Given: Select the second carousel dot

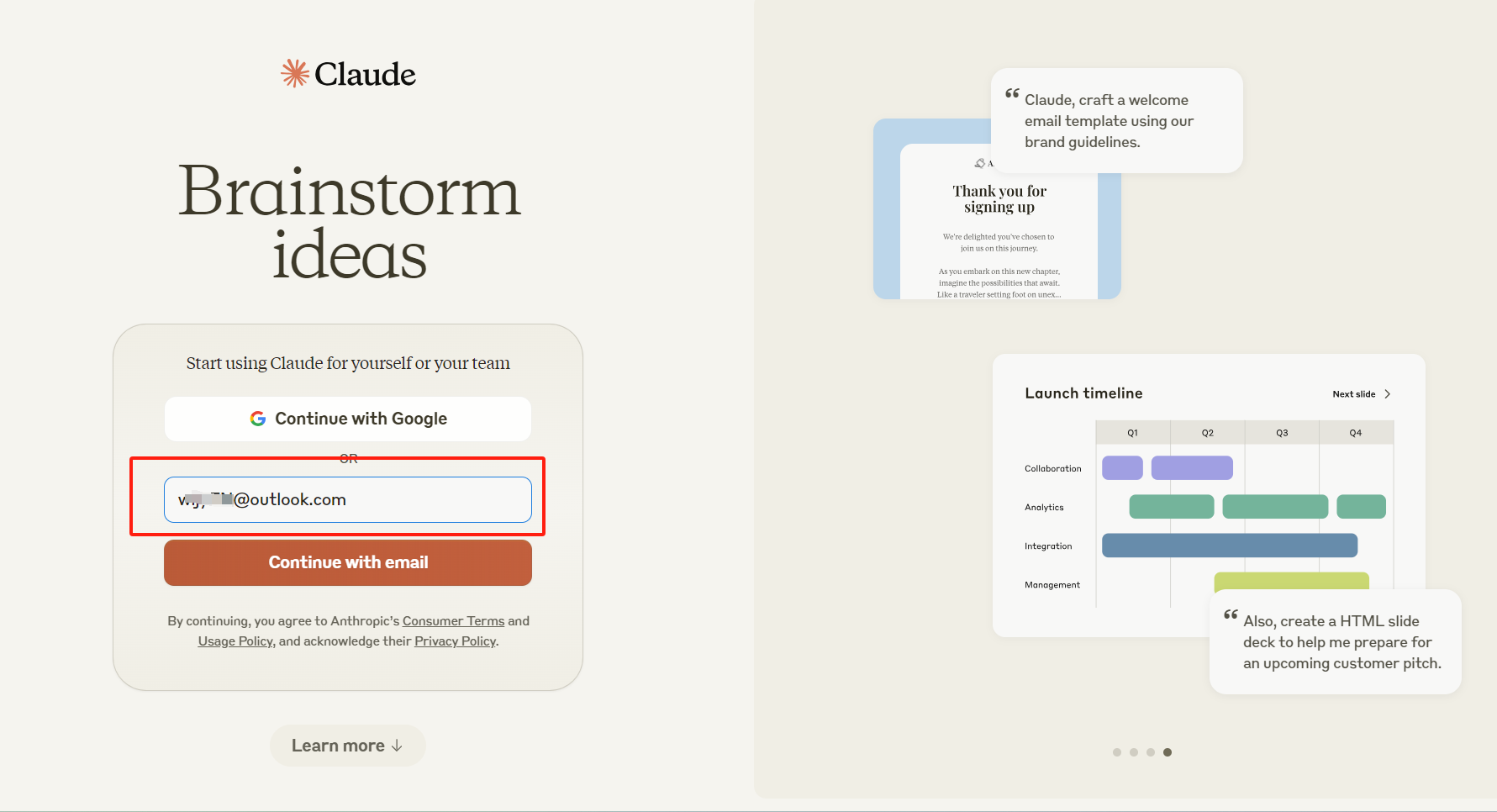Looking at the screenshot, I should tap(1134, 752).
